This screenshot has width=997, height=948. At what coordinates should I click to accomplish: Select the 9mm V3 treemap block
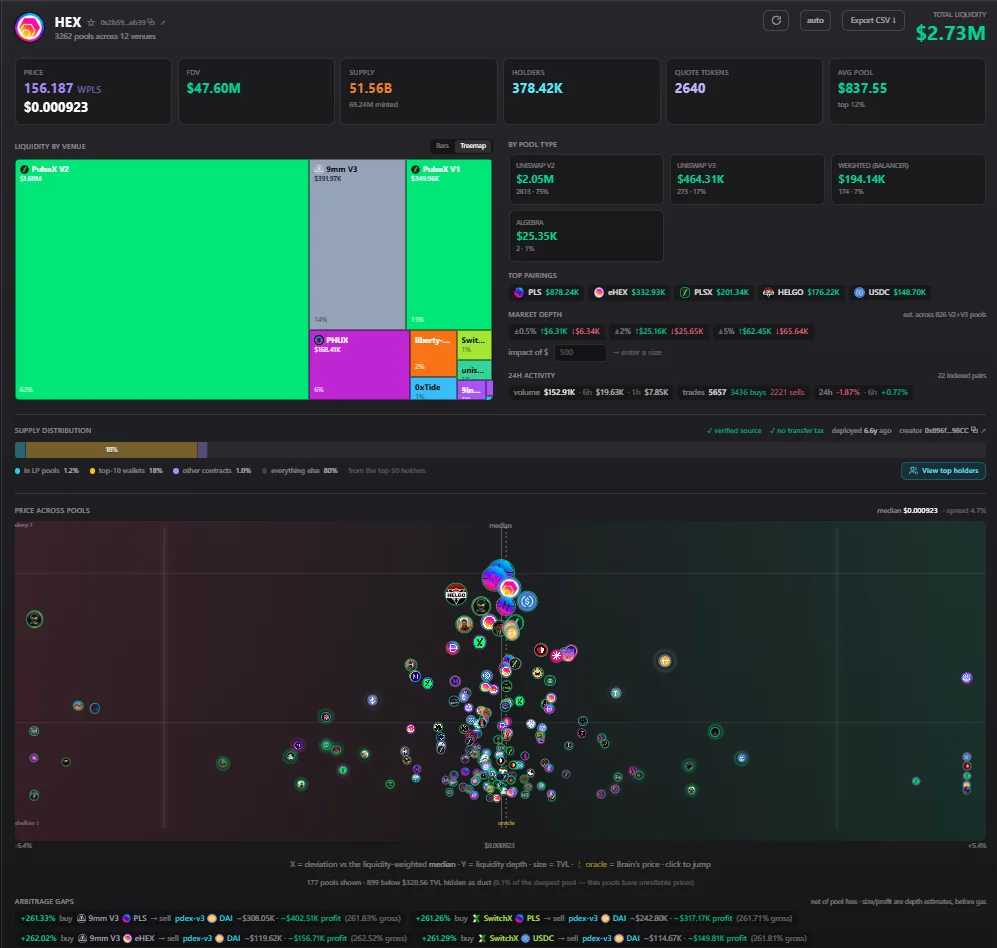[357, 244]
